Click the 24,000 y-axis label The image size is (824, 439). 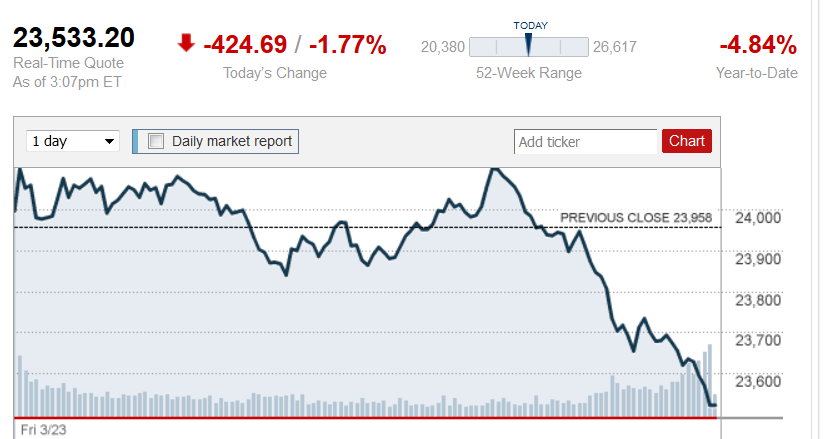click(758, 218)
